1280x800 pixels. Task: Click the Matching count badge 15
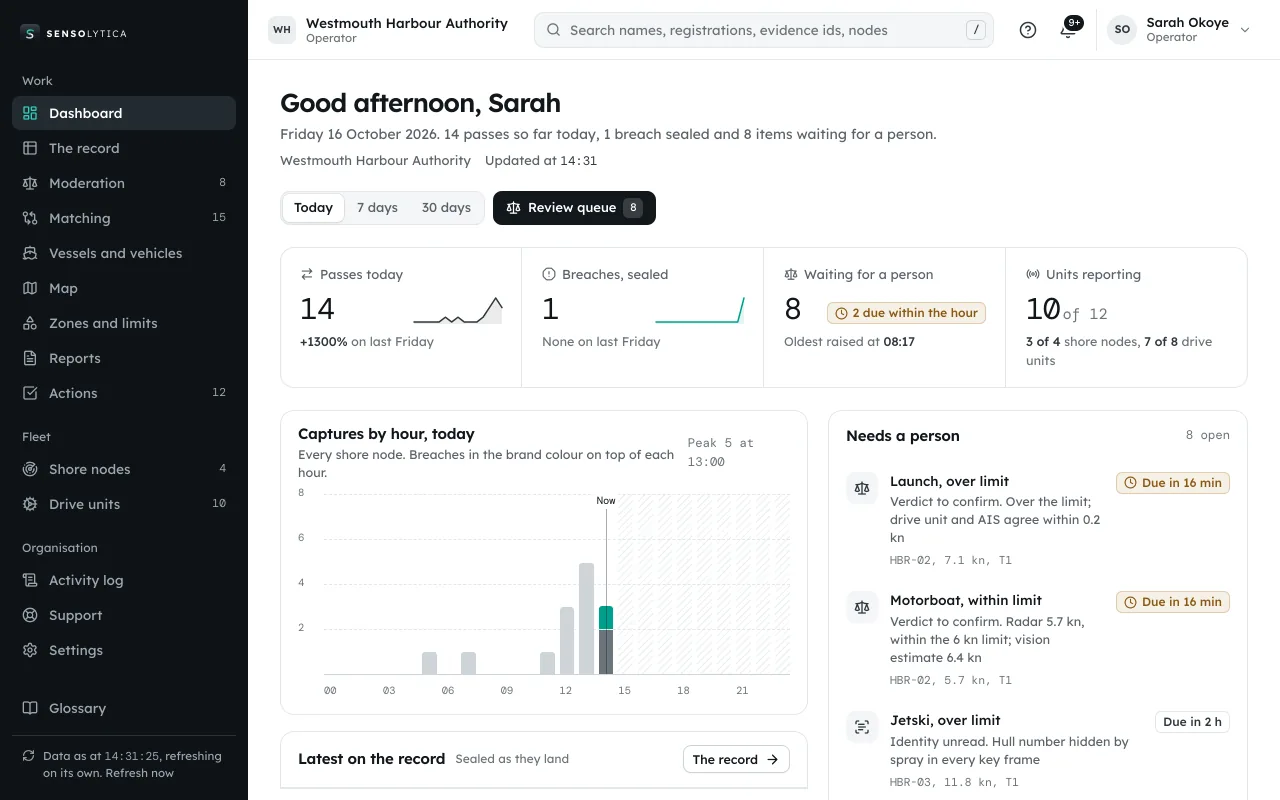219,218
